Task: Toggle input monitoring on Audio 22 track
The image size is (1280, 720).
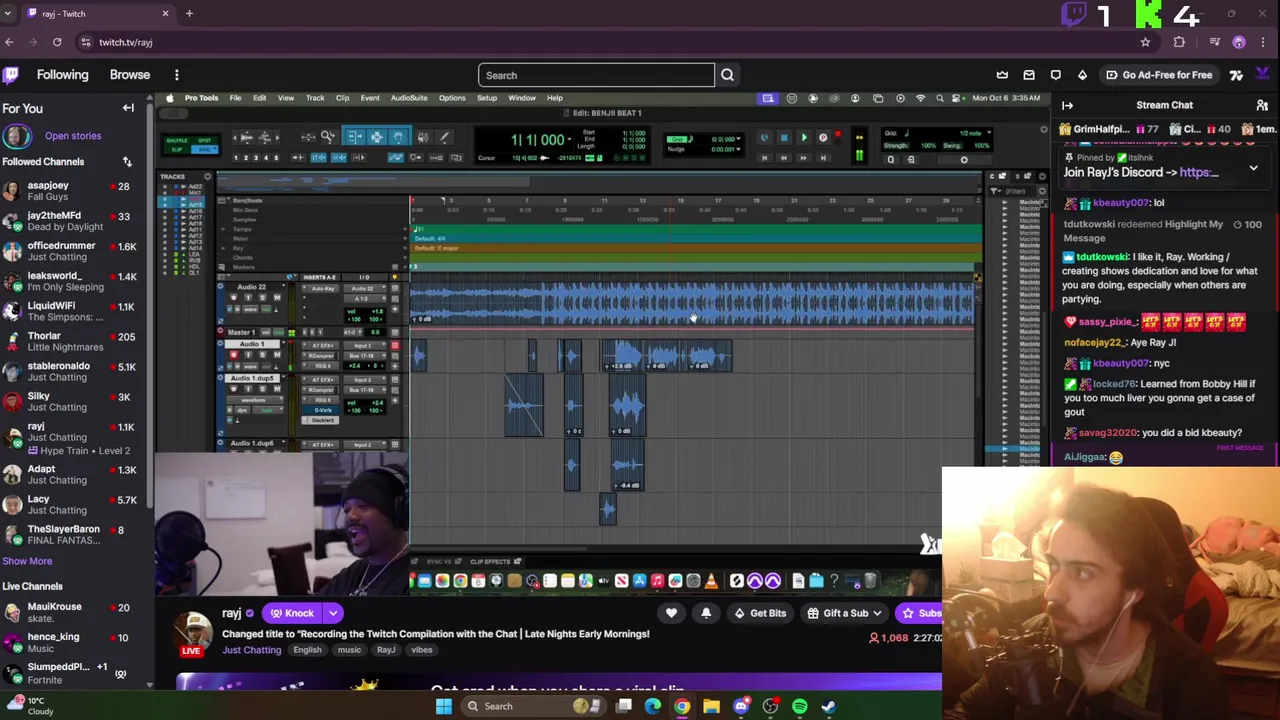Action: (x=248, y=297)
